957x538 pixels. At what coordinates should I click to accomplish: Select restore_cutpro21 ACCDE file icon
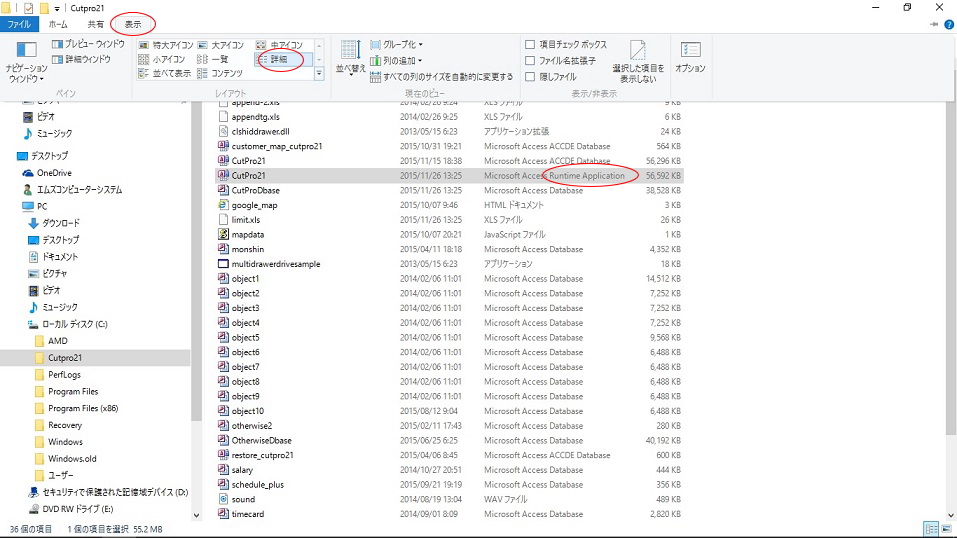223,455
